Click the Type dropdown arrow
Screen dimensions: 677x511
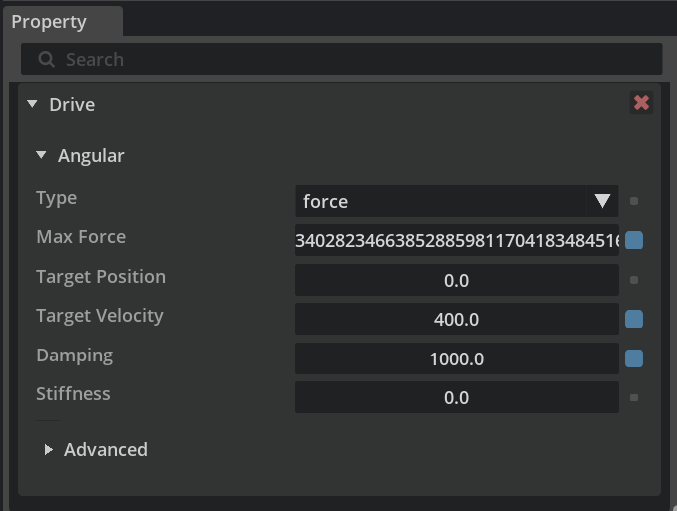[602, 201]
